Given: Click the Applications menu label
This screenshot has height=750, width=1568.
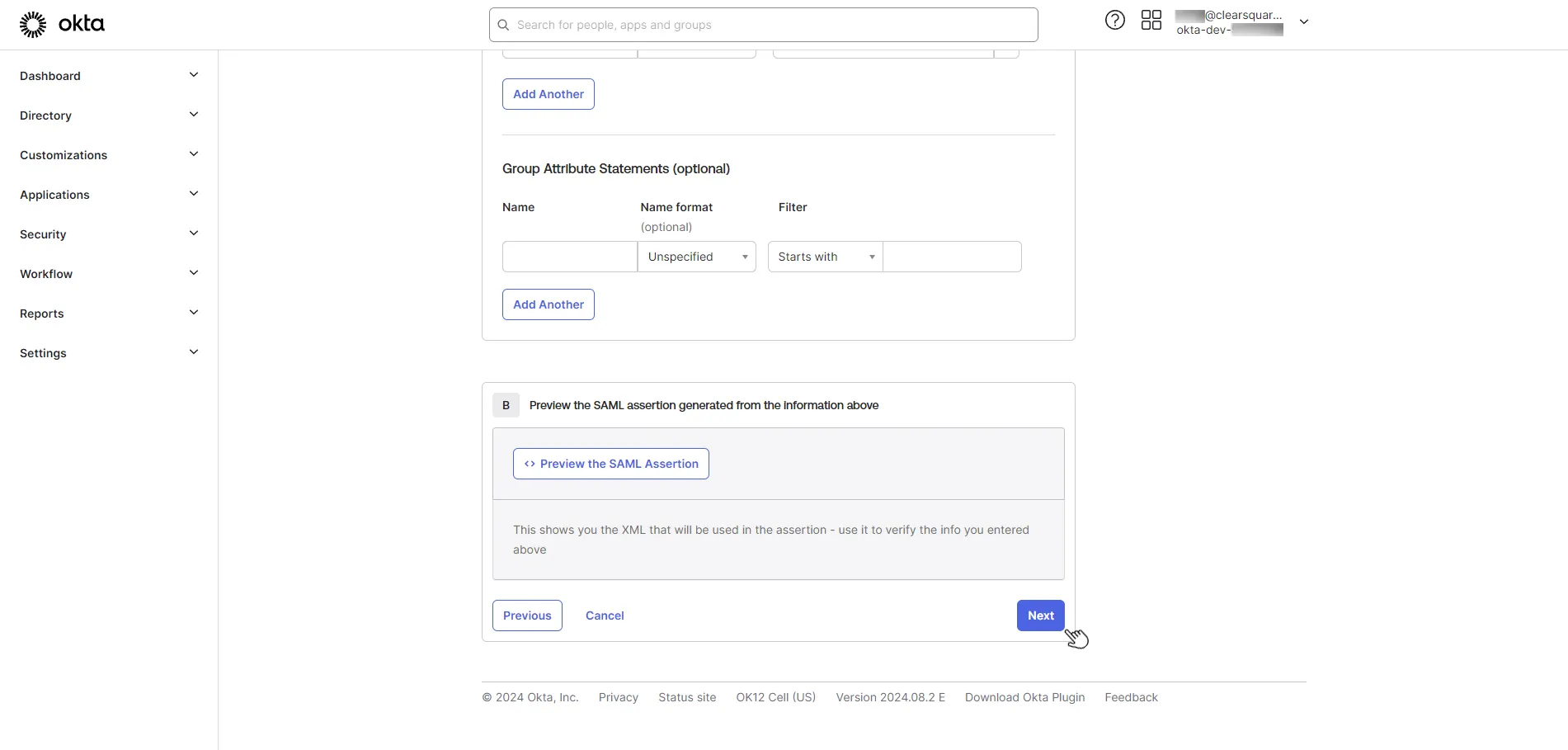Looking at the screenshot, I should point(54,195).
